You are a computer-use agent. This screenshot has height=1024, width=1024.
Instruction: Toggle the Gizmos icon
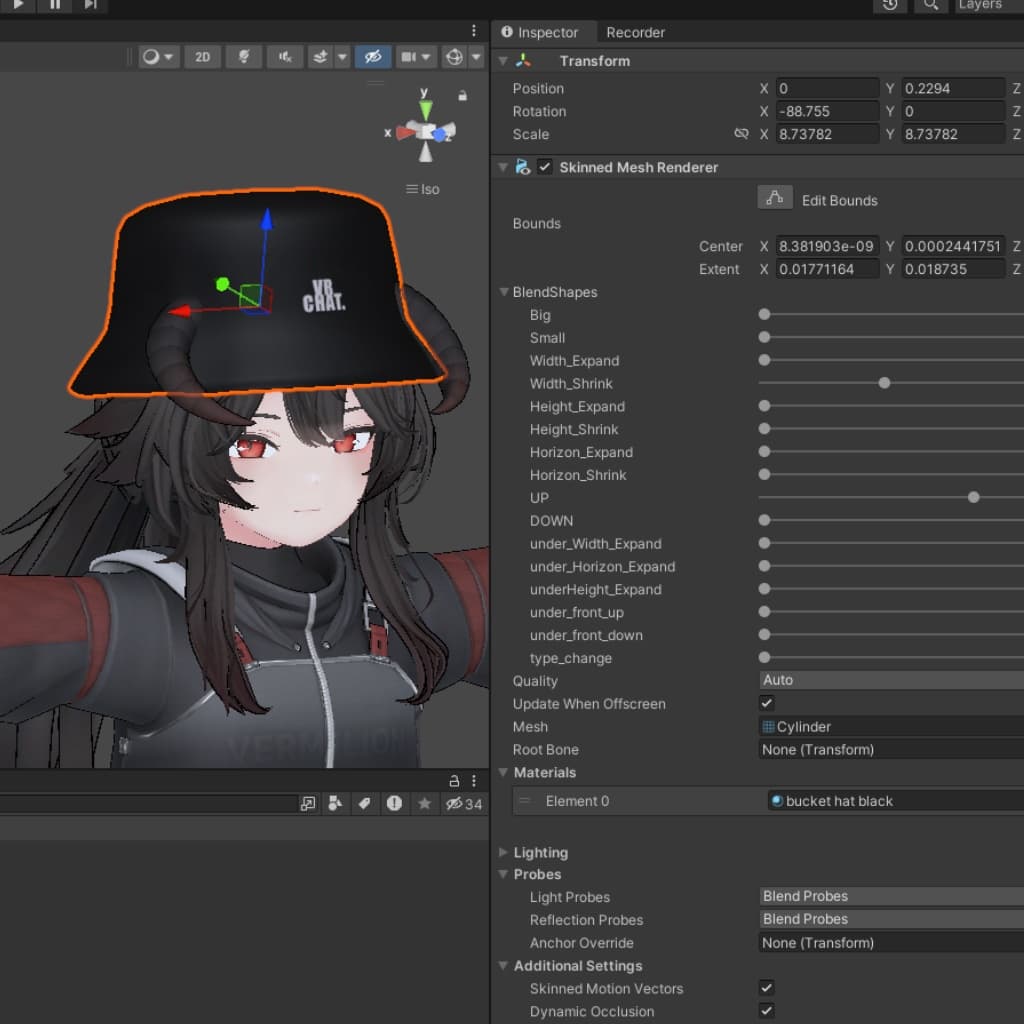pyautogui.click(x=454, y=57)
